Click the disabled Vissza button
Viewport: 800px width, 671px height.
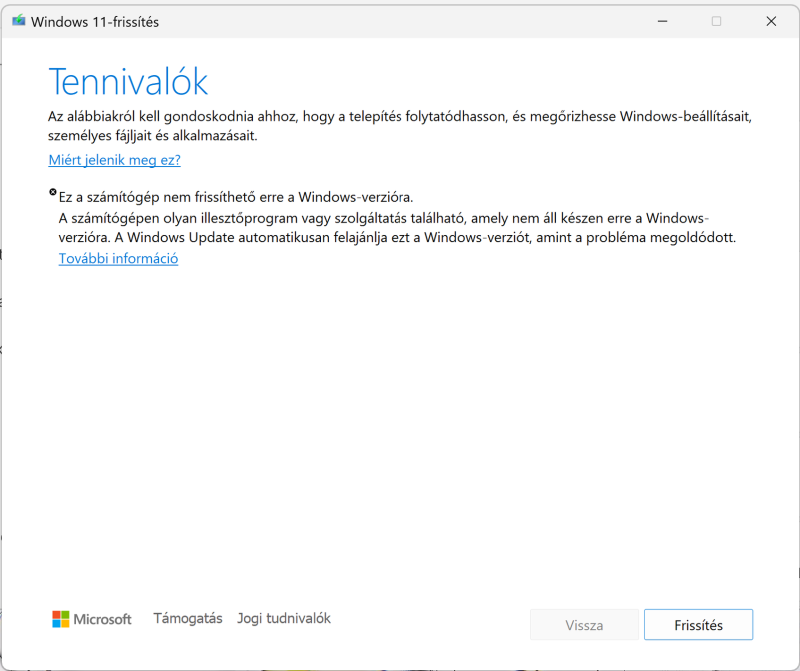click(584, 625)
